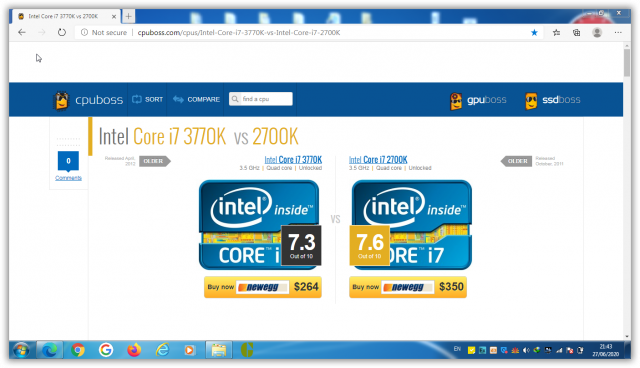Click the 7.3 out of 10 score
Viewport: 640px width, 368px height.
click(x=301, y=245)
